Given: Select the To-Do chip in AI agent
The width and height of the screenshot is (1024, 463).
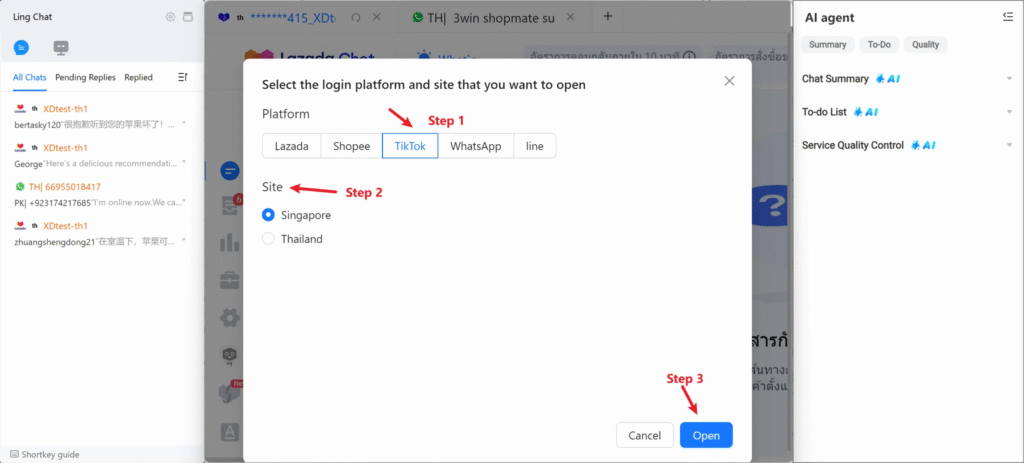Looking at the screenshot, I should [879, 44].
